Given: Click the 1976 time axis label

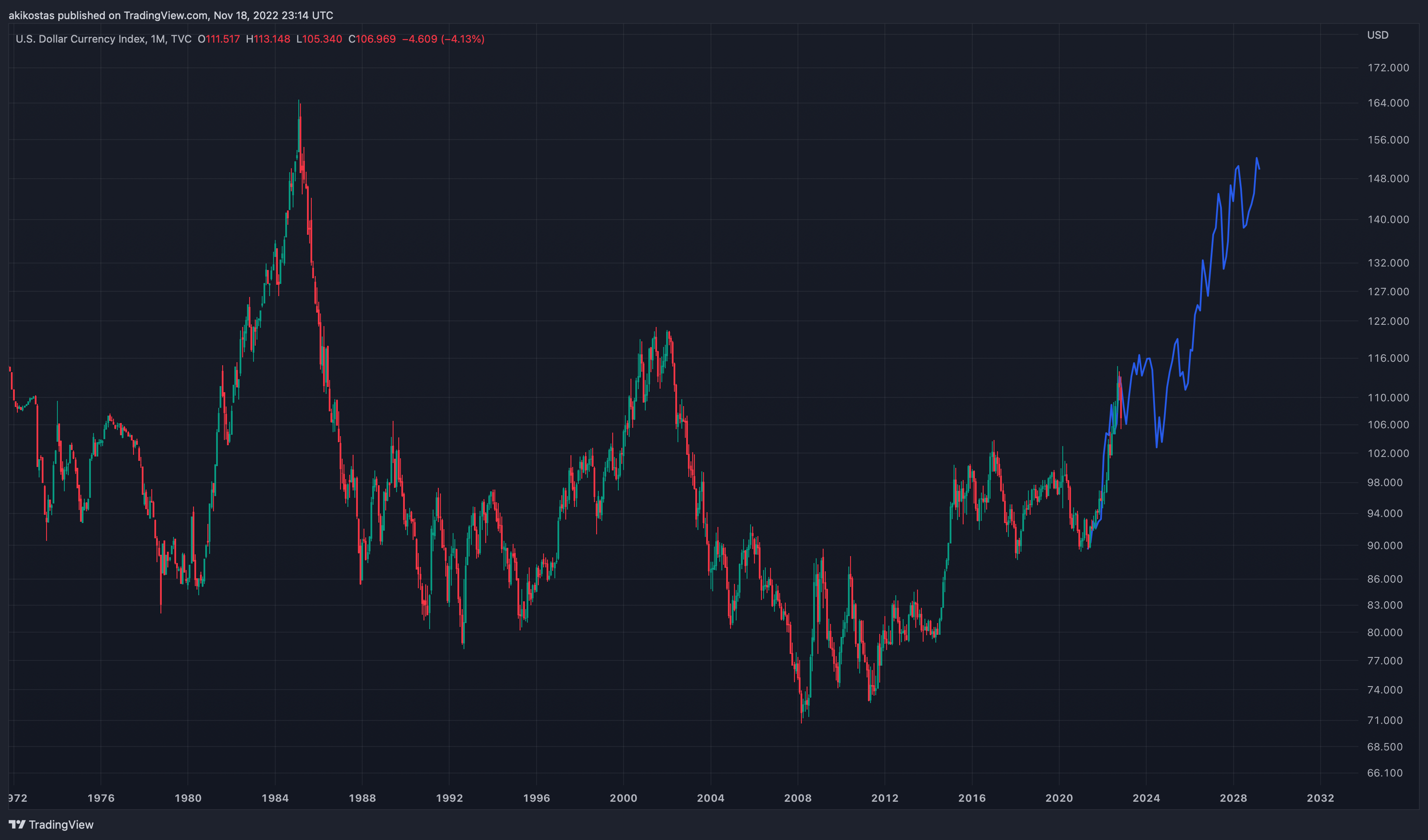Looking at the screenshot, I should [x=101, y=798].
